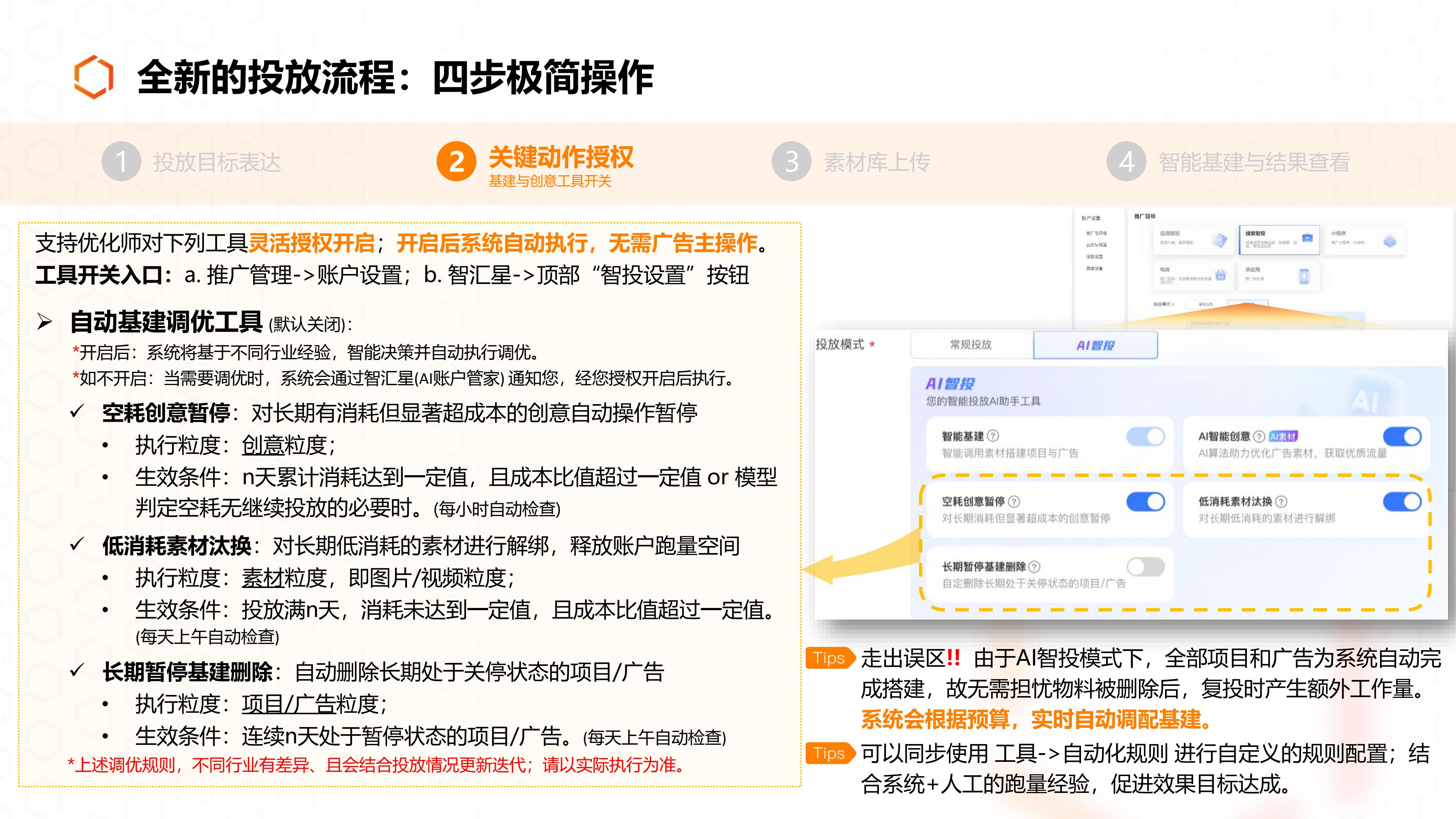Click help icon beside 智能基建

993,436
